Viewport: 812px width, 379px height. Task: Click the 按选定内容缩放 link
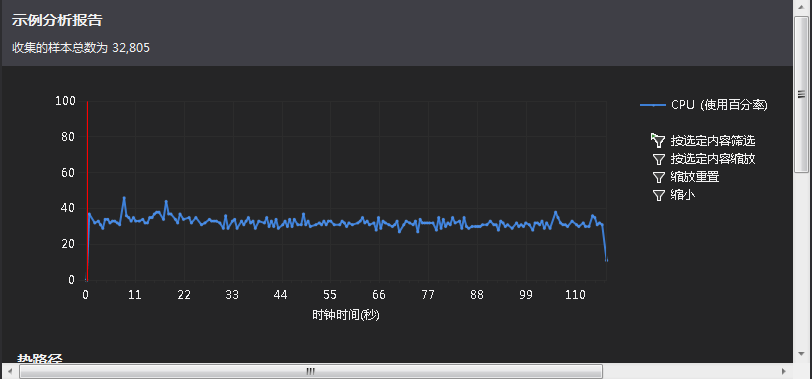[713, 159]
